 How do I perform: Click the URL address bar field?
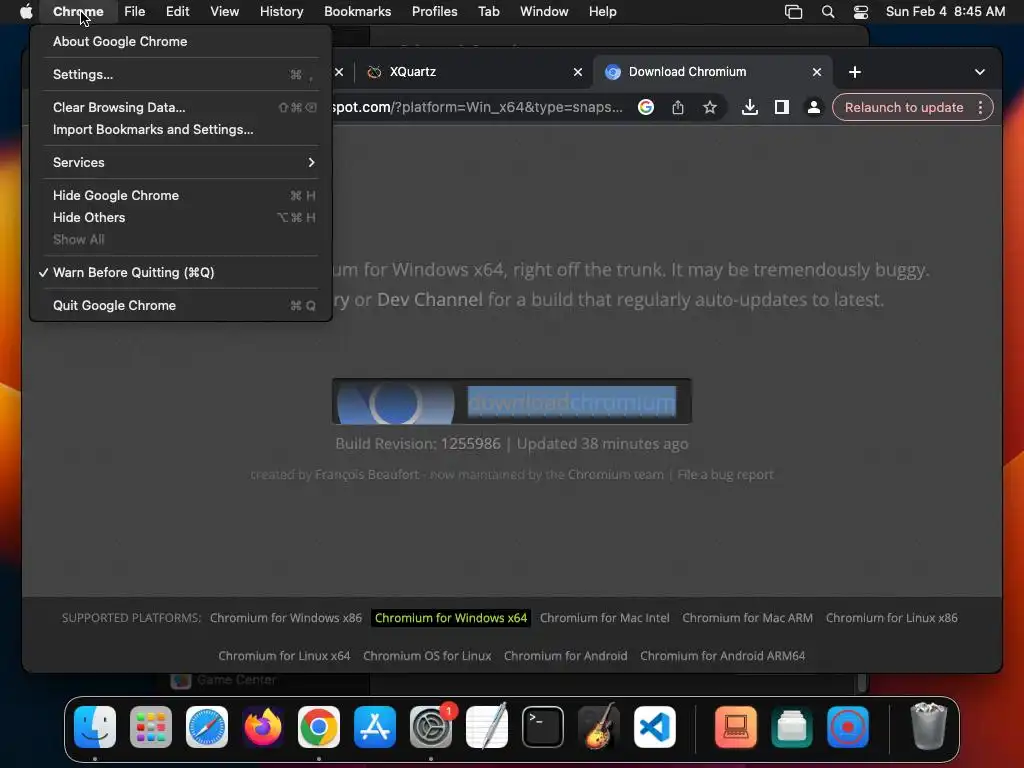pyautogui.click(x=477, y=107)
